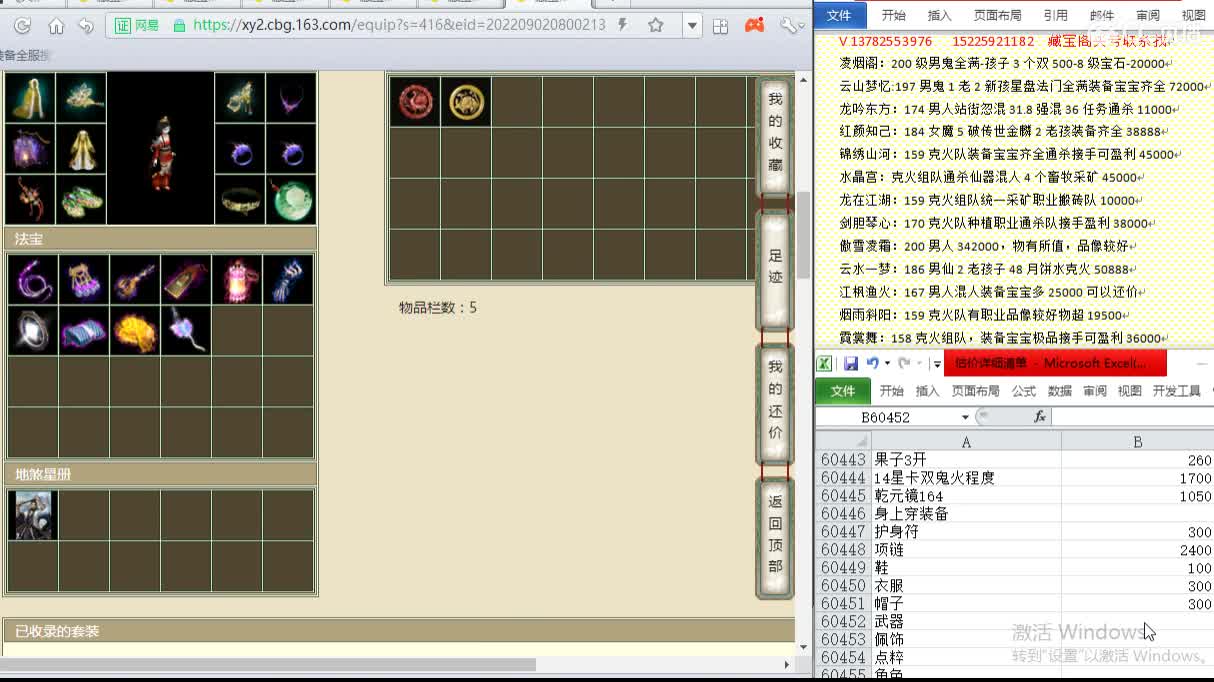Open the Excel Name Box dropdown arrow

click(965, 417)
